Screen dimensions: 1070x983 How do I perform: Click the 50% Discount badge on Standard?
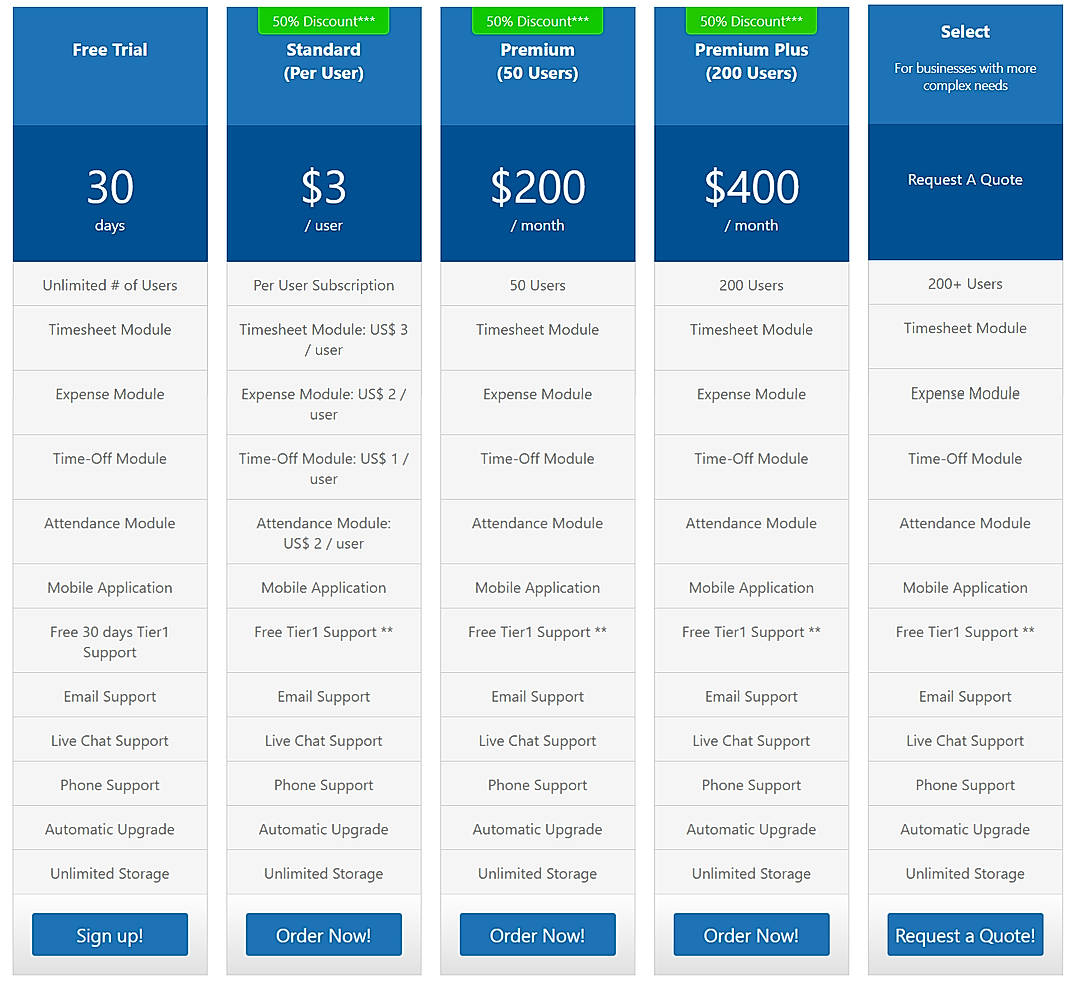(x=323, y=21)
